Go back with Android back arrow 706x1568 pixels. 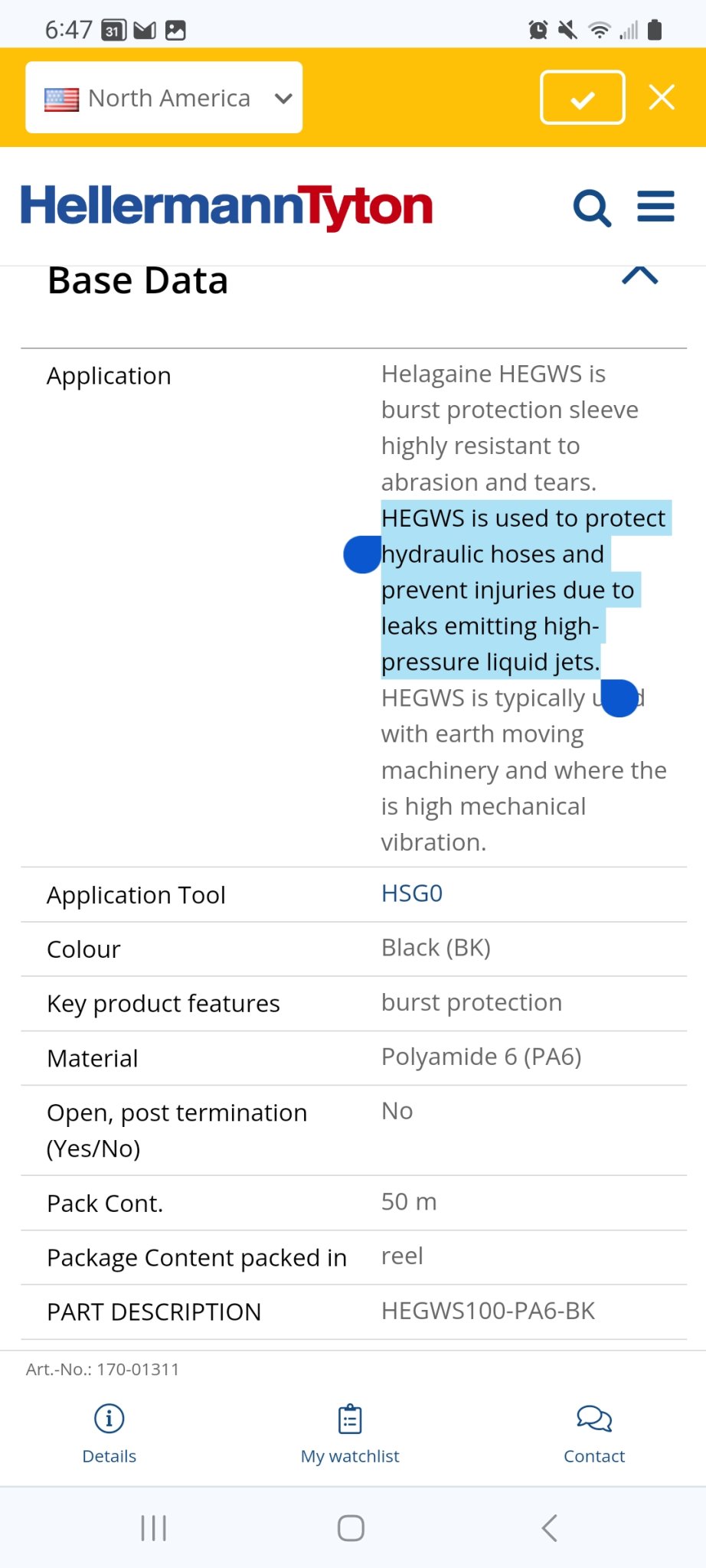click(549, 1528)
